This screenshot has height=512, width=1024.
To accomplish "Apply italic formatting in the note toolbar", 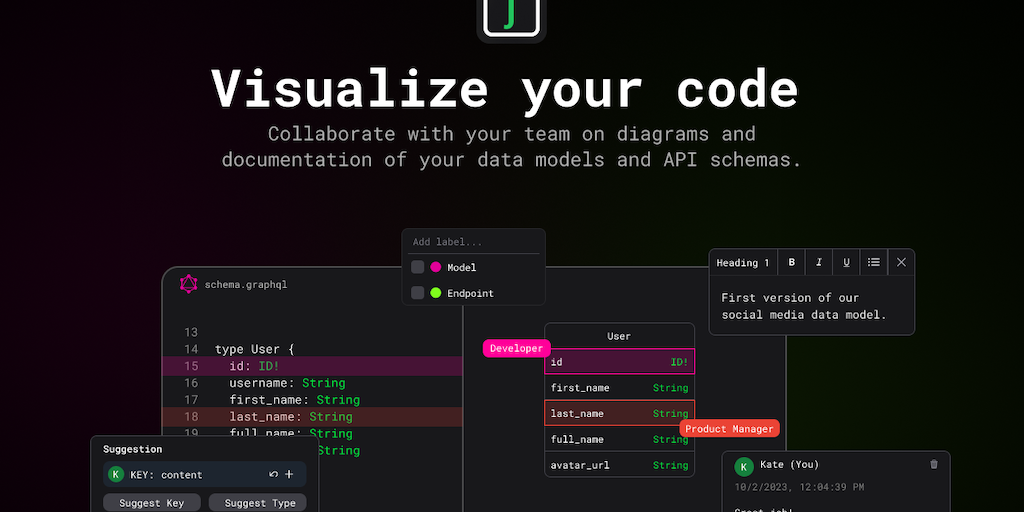I will coord(819,262).
